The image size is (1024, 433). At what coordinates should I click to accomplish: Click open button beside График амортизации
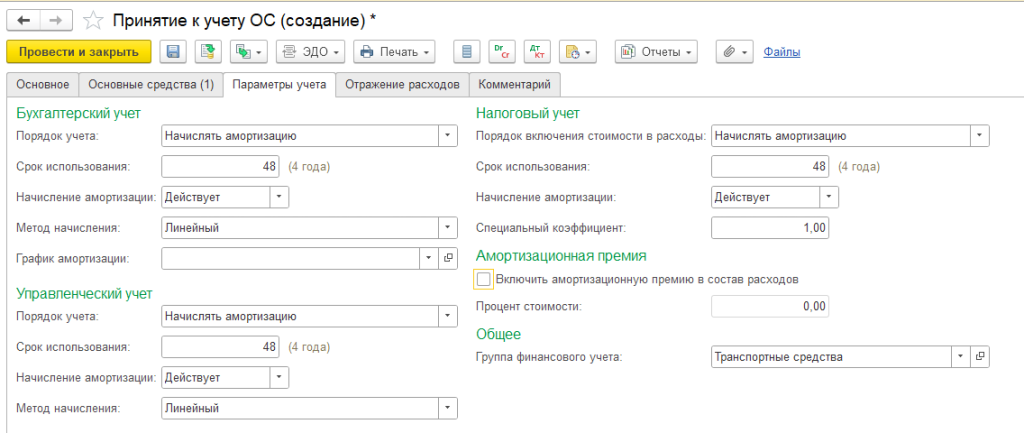[x=448, y=258]
